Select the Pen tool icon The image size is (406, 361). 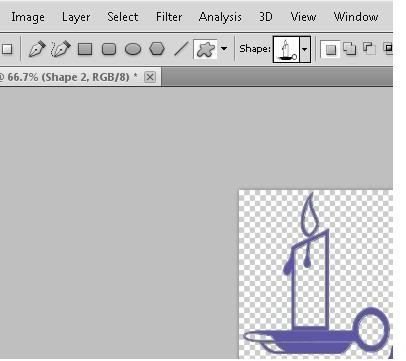click(x=37, y=49)
